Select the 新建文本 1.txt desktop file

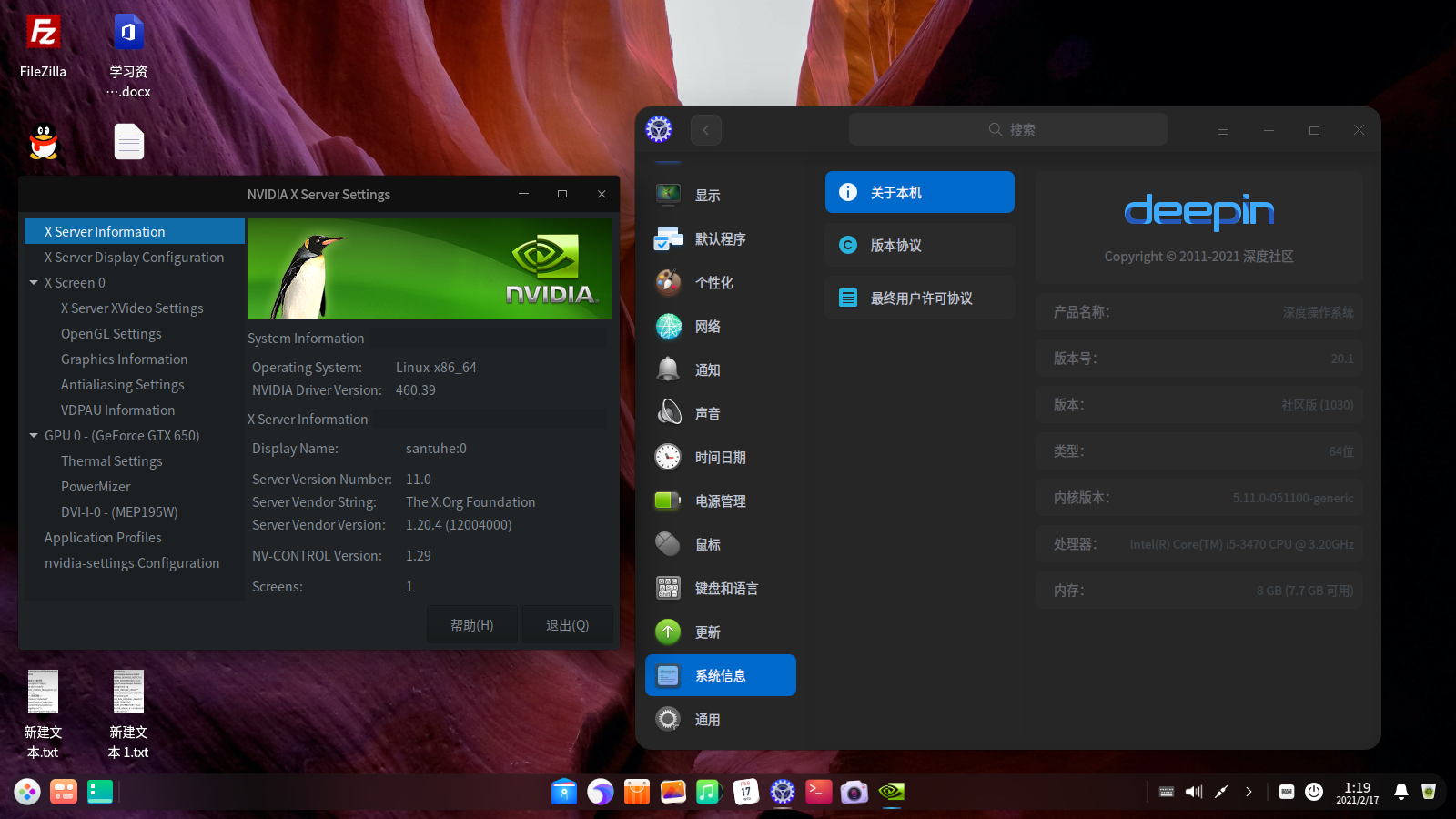point(128,714)
